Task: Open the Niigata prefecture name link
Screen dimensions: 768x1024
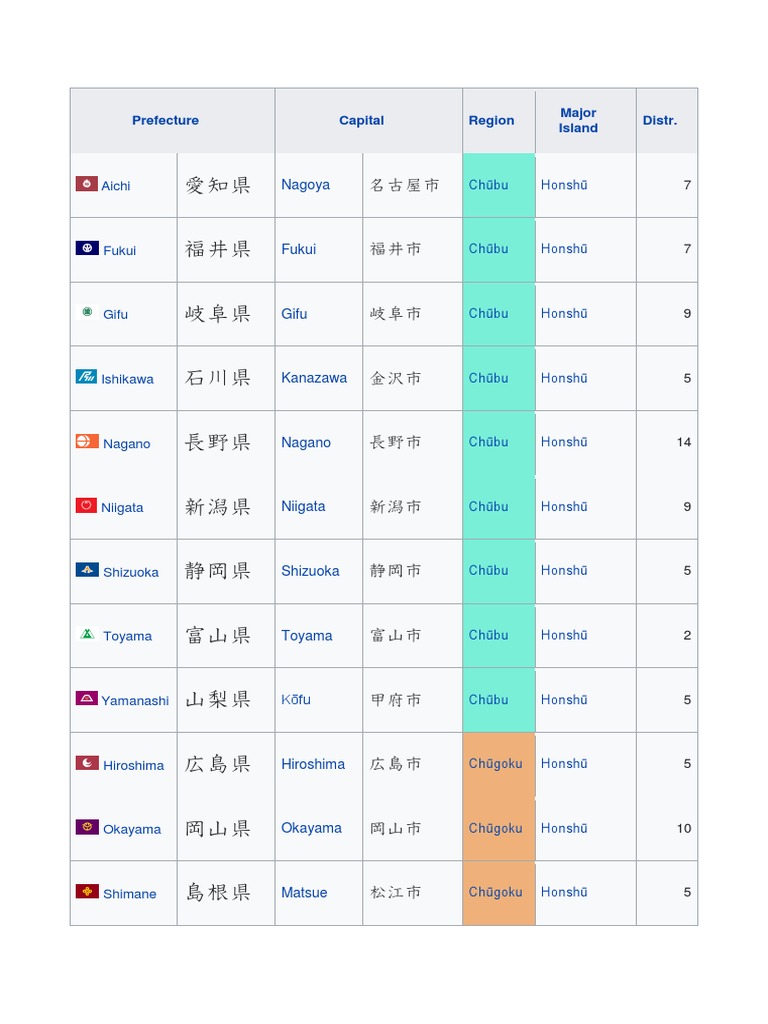Action: 122,507
